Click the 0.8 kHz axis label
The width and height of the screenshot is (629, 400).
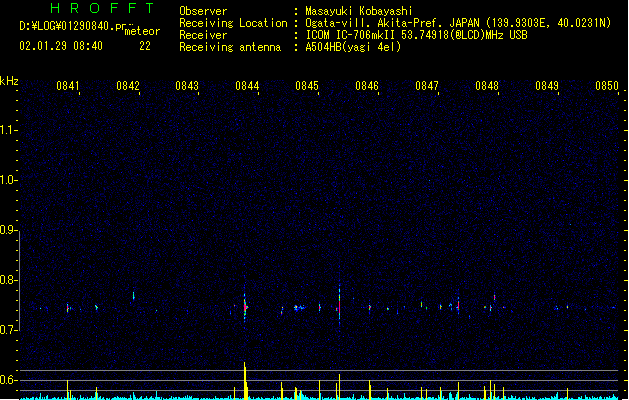pyautogui.click(x=8, y=280)
